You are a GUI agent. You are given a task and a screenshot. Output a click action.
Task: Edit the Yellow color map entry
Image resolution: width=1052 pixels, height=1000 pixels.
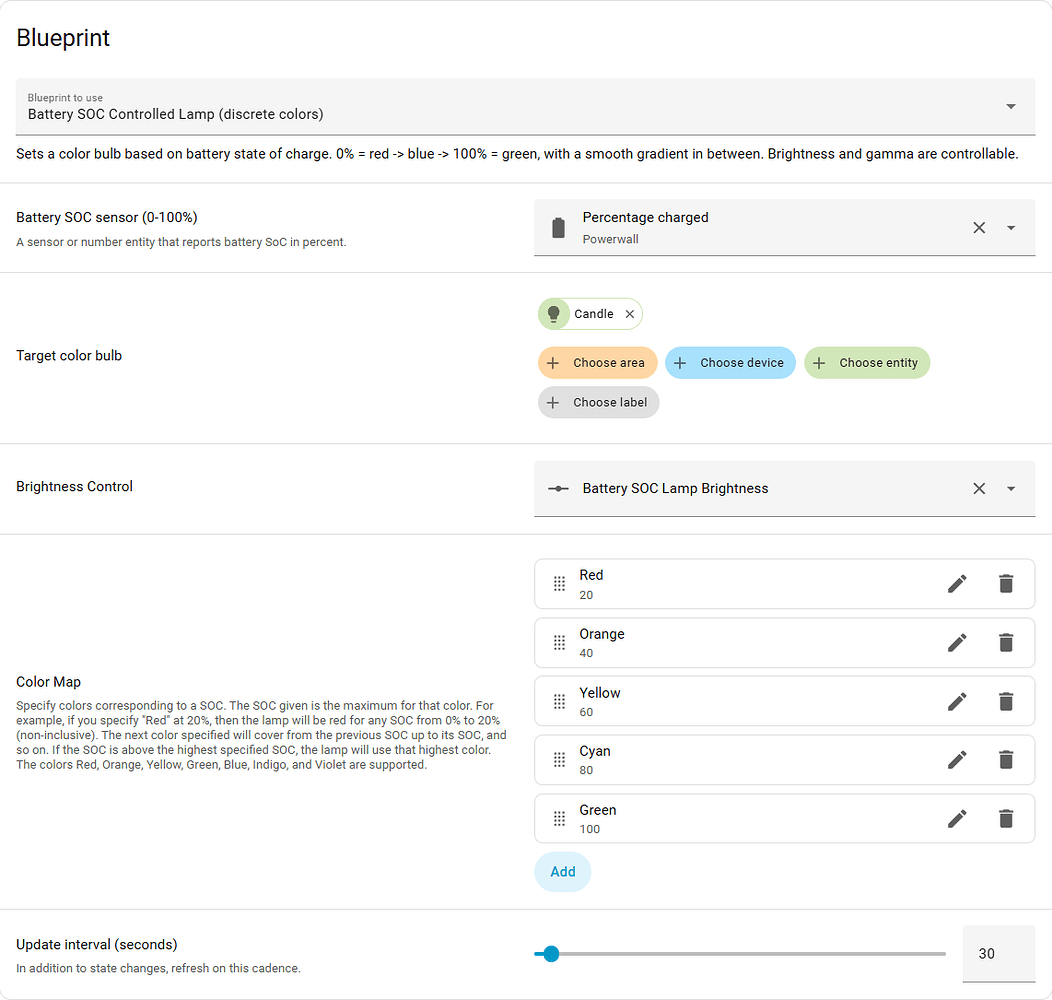pos(956,701)
